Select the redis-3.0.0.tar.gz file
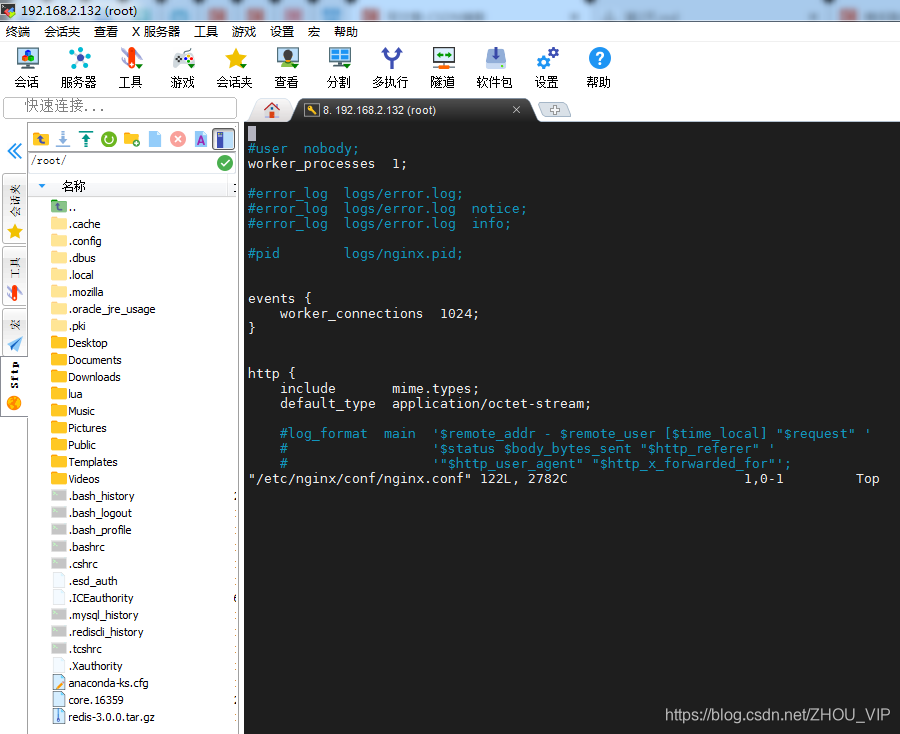This screenshot has width=900, height=734. pos(103,717)
